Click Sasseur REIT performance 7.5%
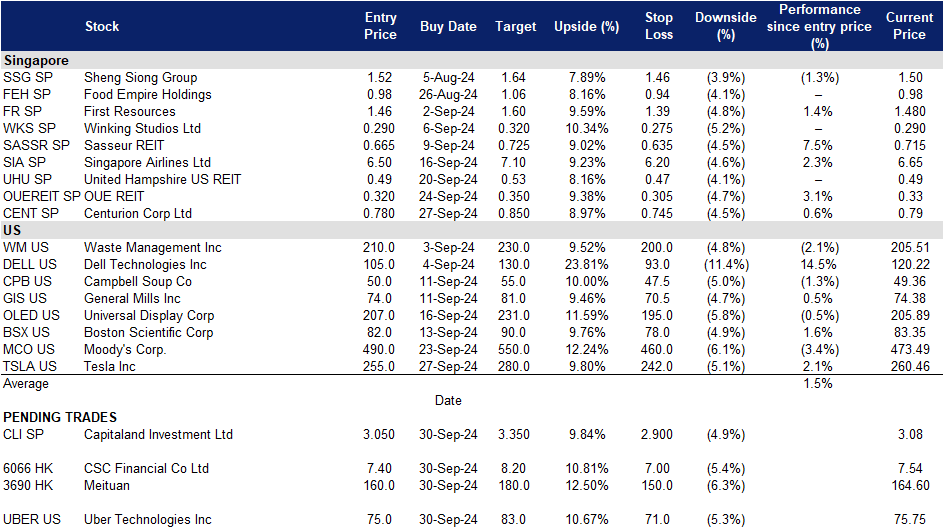 pos(818,146)
